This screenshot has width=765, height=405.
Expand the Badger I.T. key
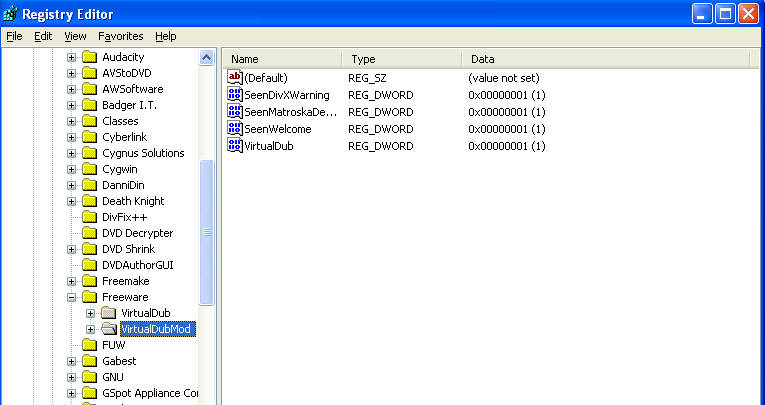[x=72, y=105]
